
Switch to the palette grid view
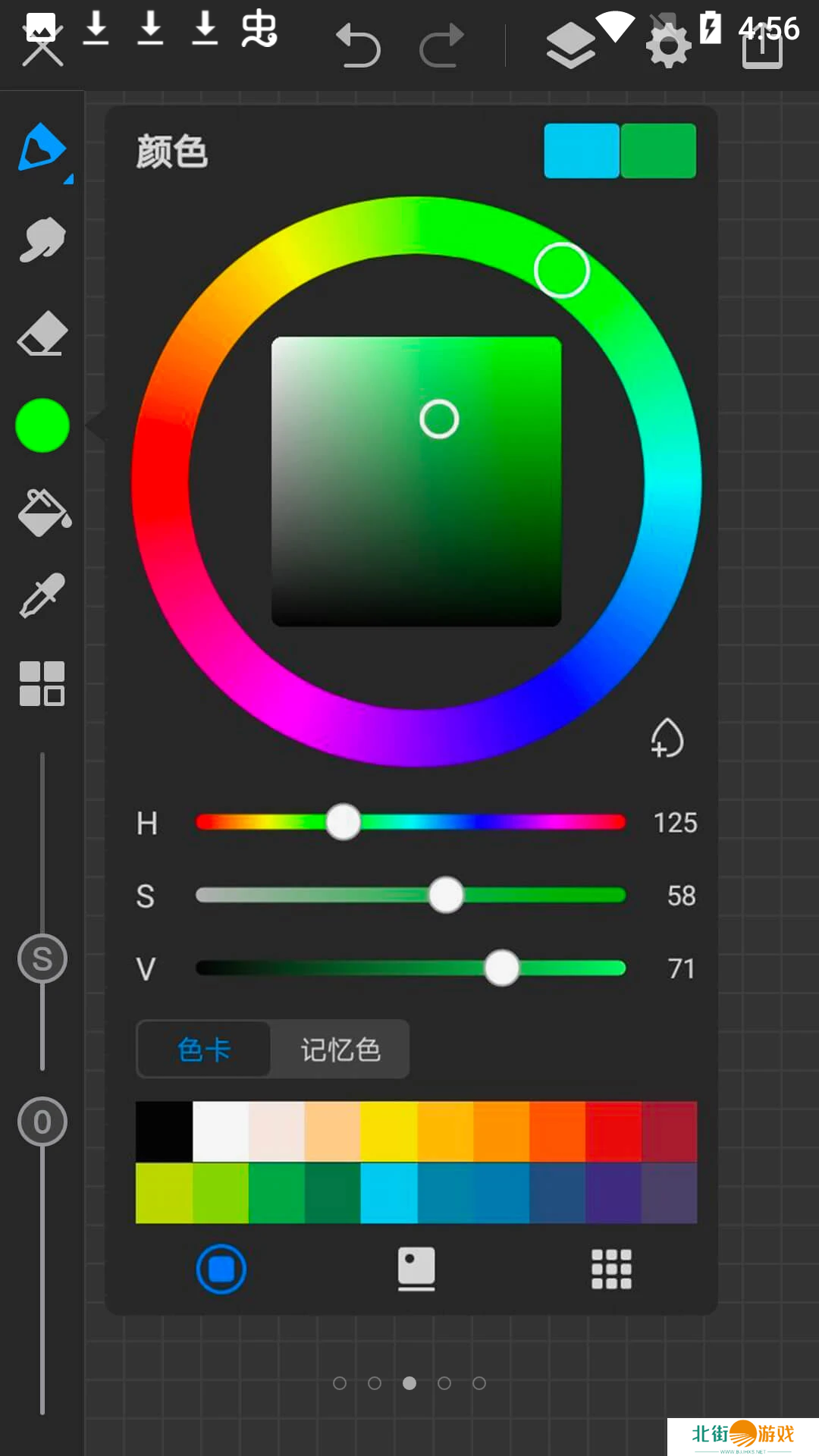(611, 1269)
